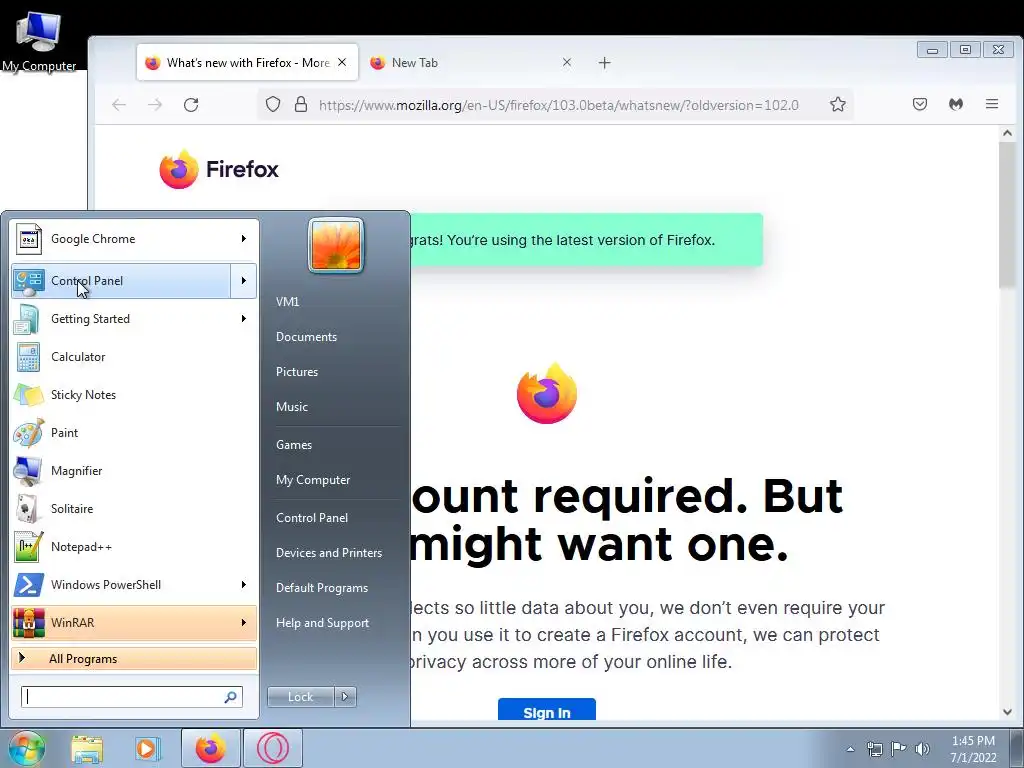This screenshot has height=768, width=1024.
Task: Open Help and Support
Action: (322, 623)
